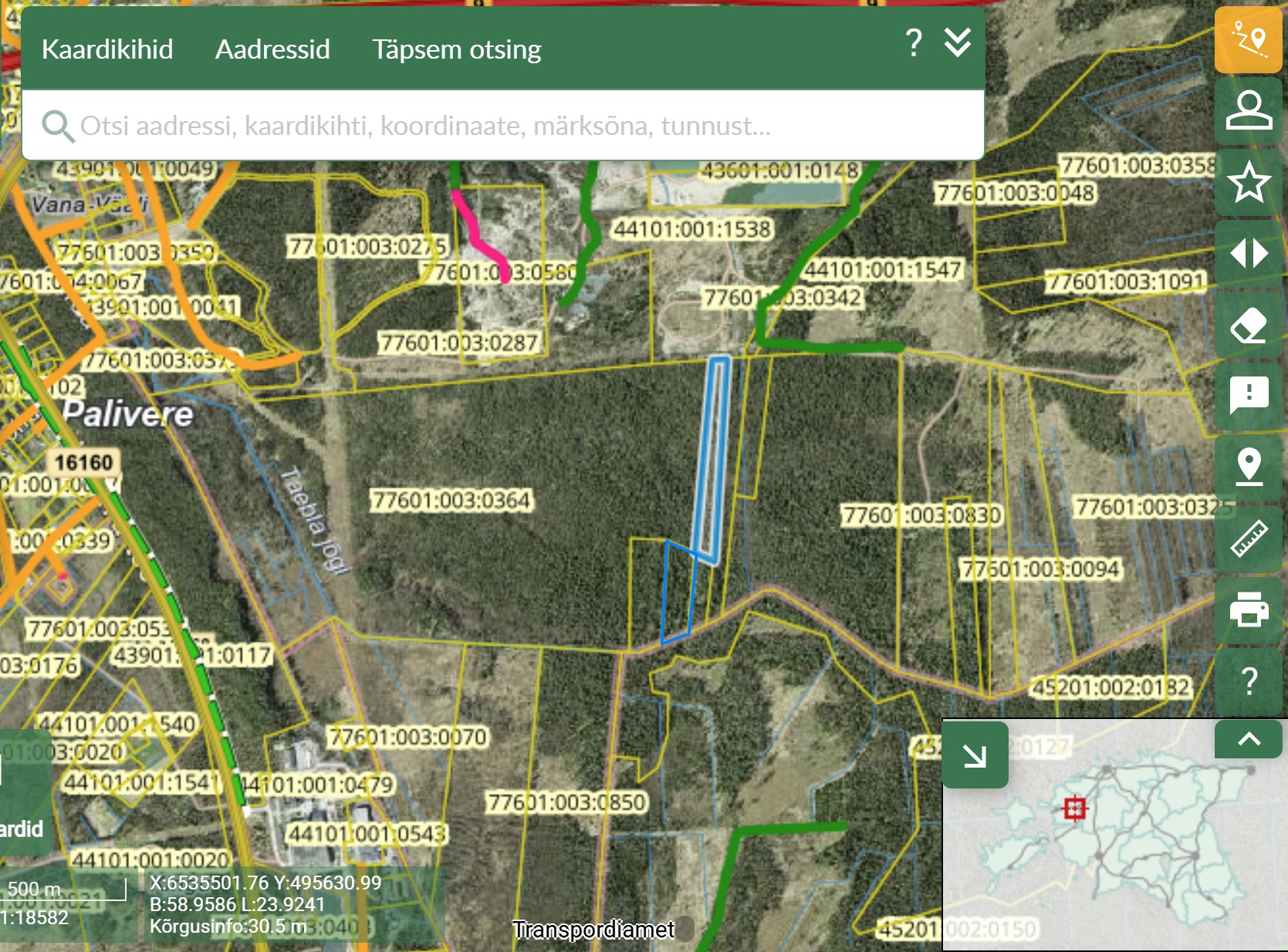Open the route and location tool
Image resolution: width=1288 pixels, height=952 pixels.
tap(1248, 40)
